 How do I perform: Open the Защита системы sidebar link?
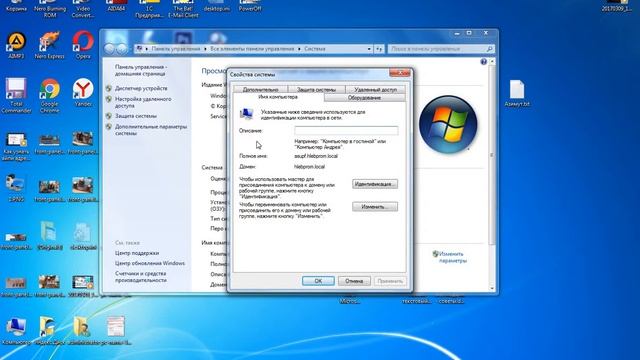[136, 116]
